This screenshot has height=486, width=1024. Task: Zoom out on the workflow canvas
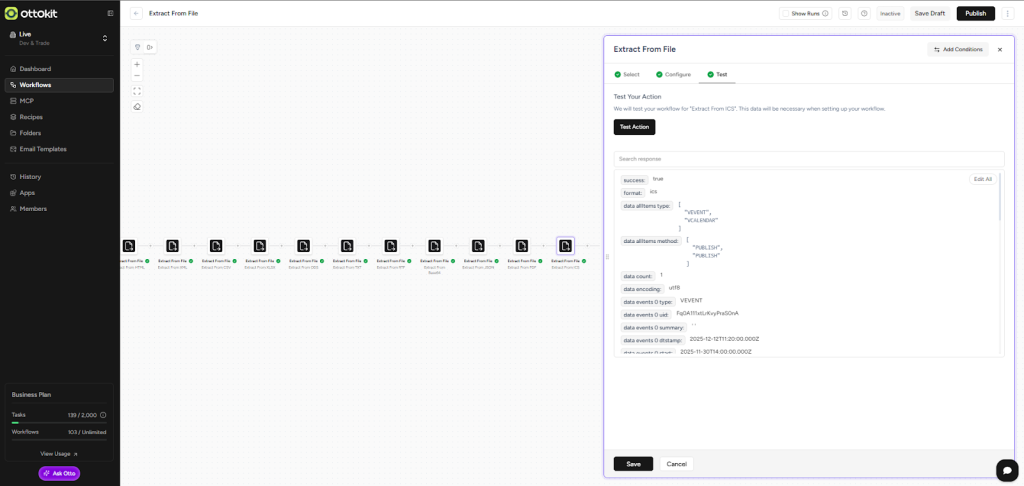[x=137, y=76]
